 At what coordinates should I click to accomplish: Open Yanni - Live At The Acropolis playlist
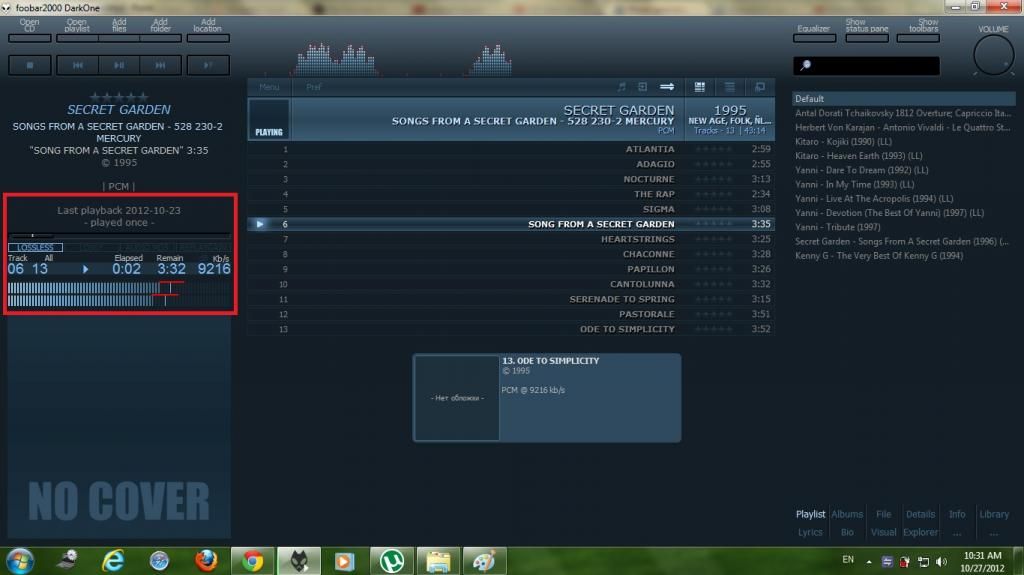(x=874, y=199)
